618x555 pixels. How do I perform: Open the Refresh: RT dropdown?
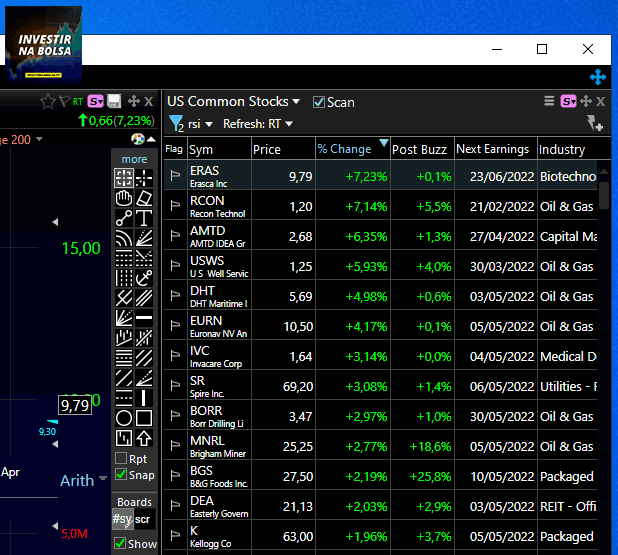click(258, 124)
